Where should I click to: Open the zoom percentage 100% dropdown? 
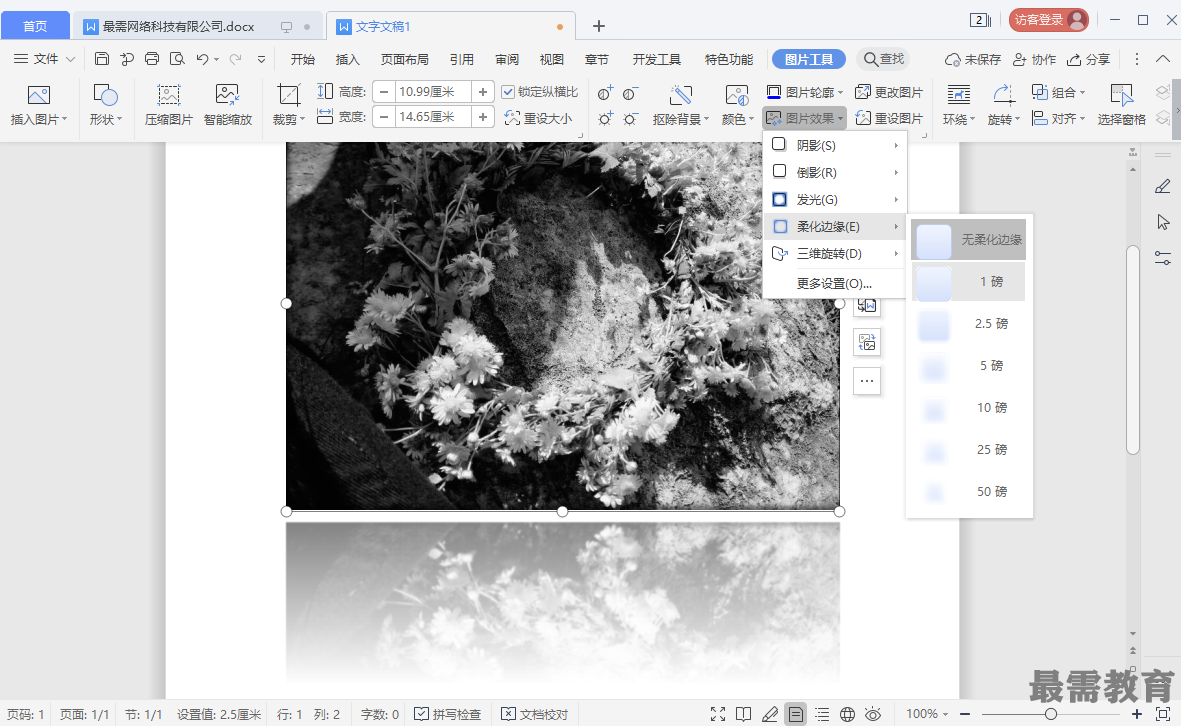926,714
